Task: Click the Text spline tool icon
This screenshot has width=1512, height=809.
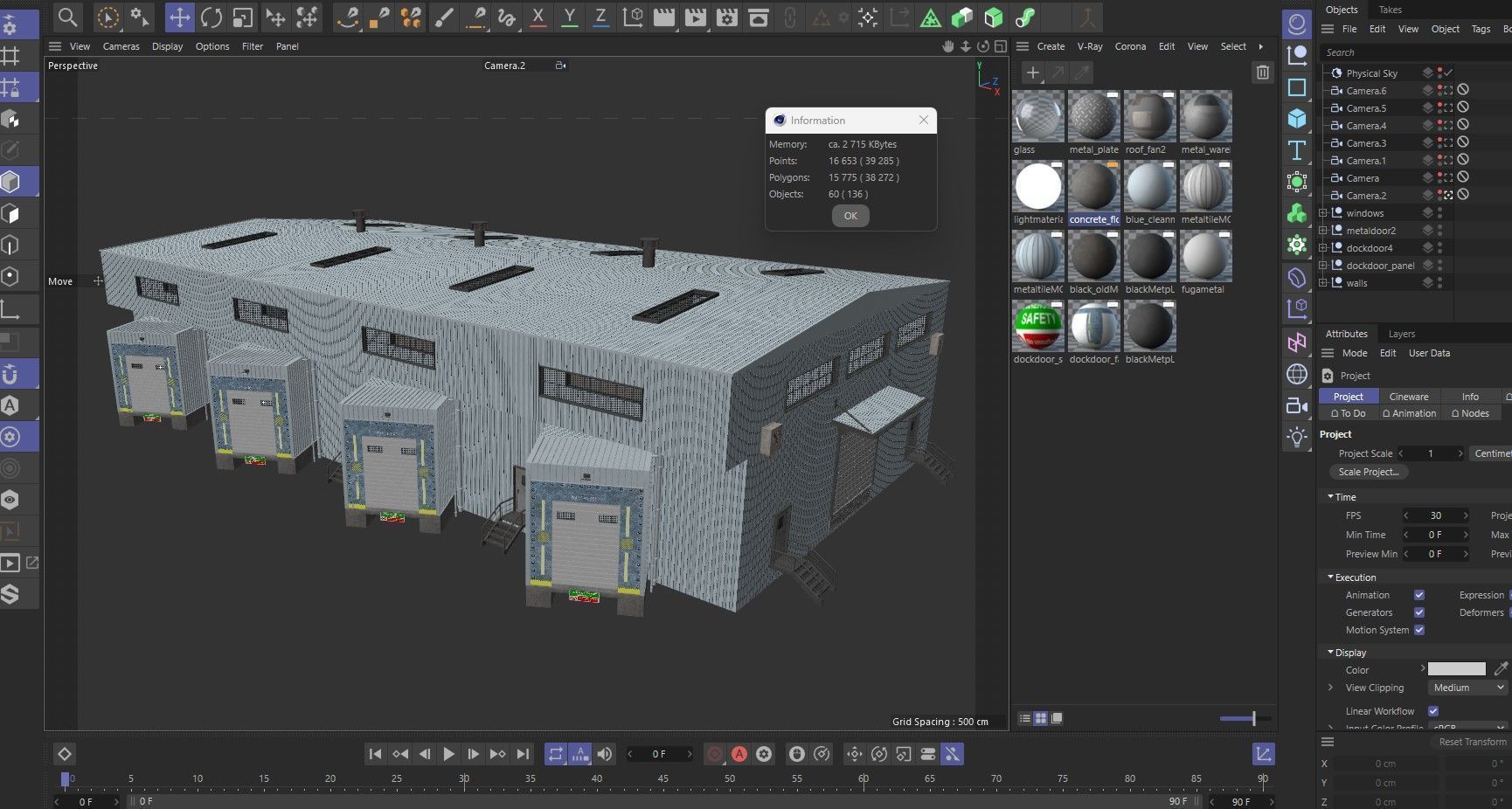Action: pyautogui.click(x=1297, y=150)
